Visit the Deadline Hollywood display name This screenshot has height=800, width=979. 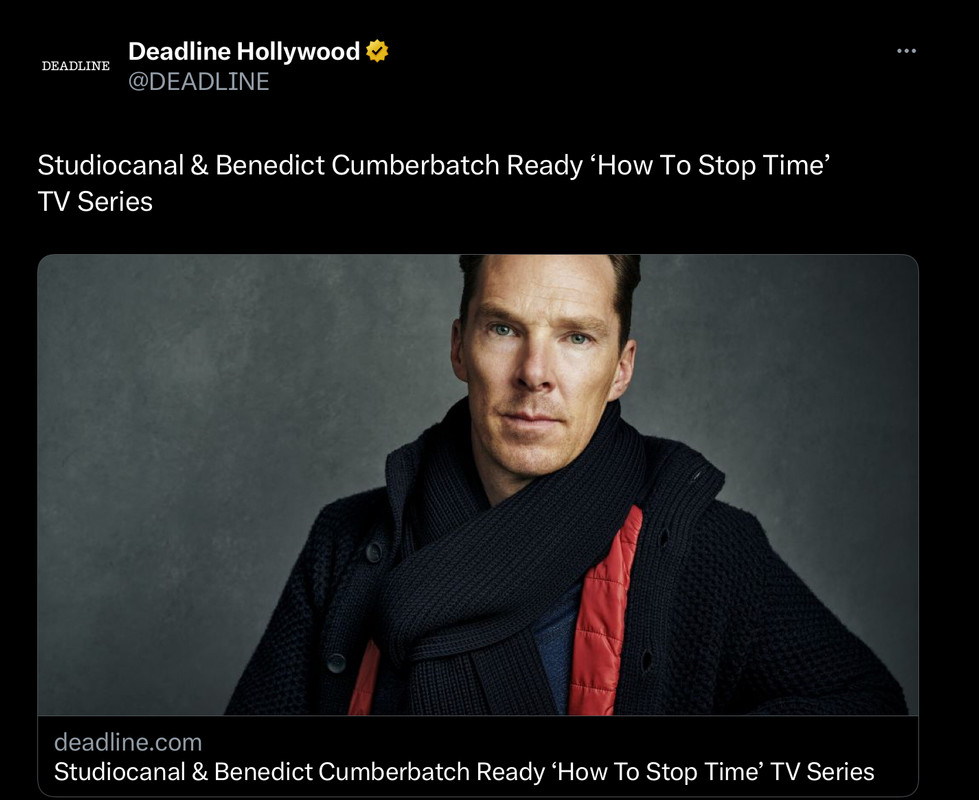244,51
